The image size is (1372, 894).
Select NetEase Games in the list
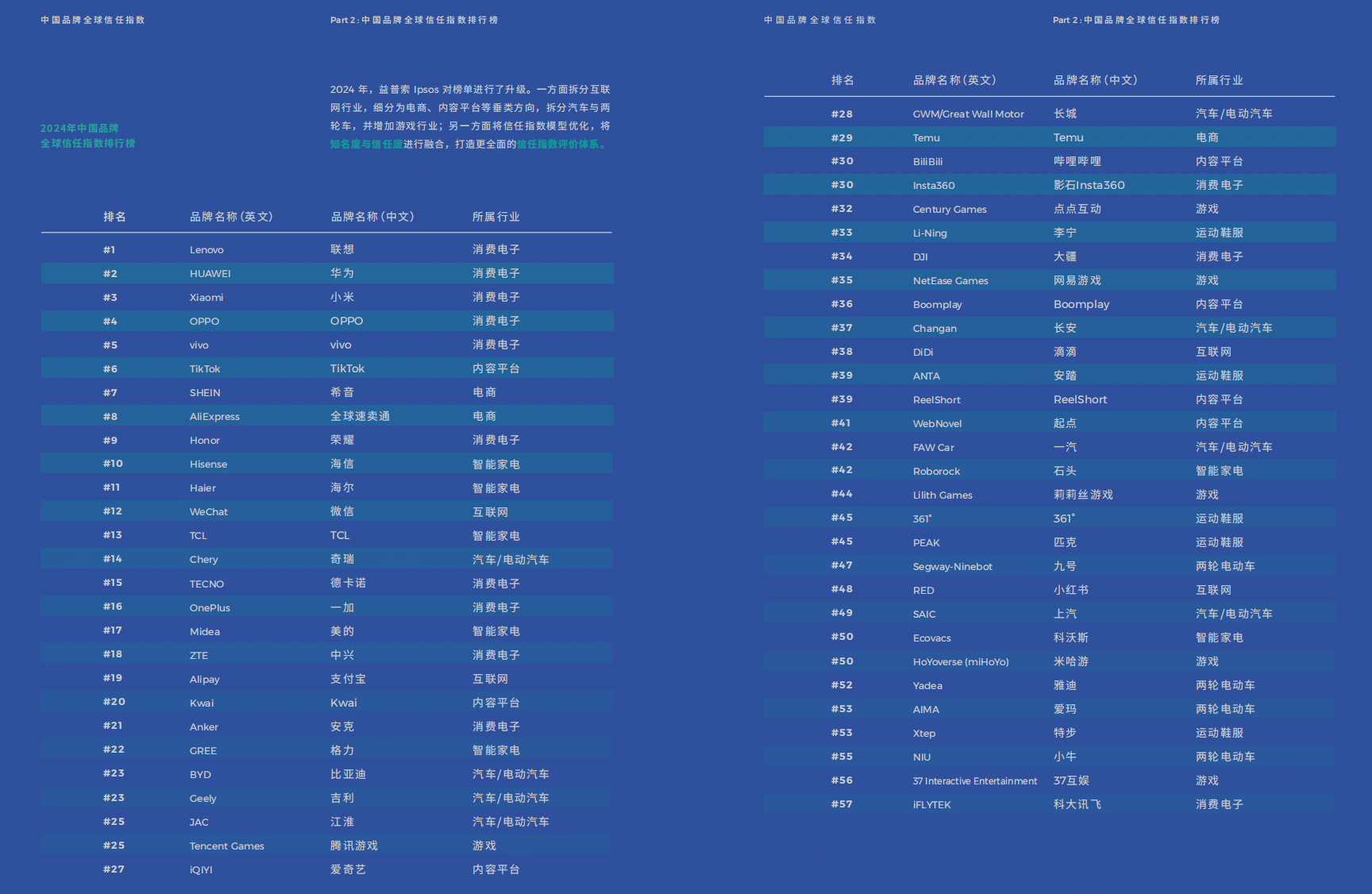950,281
